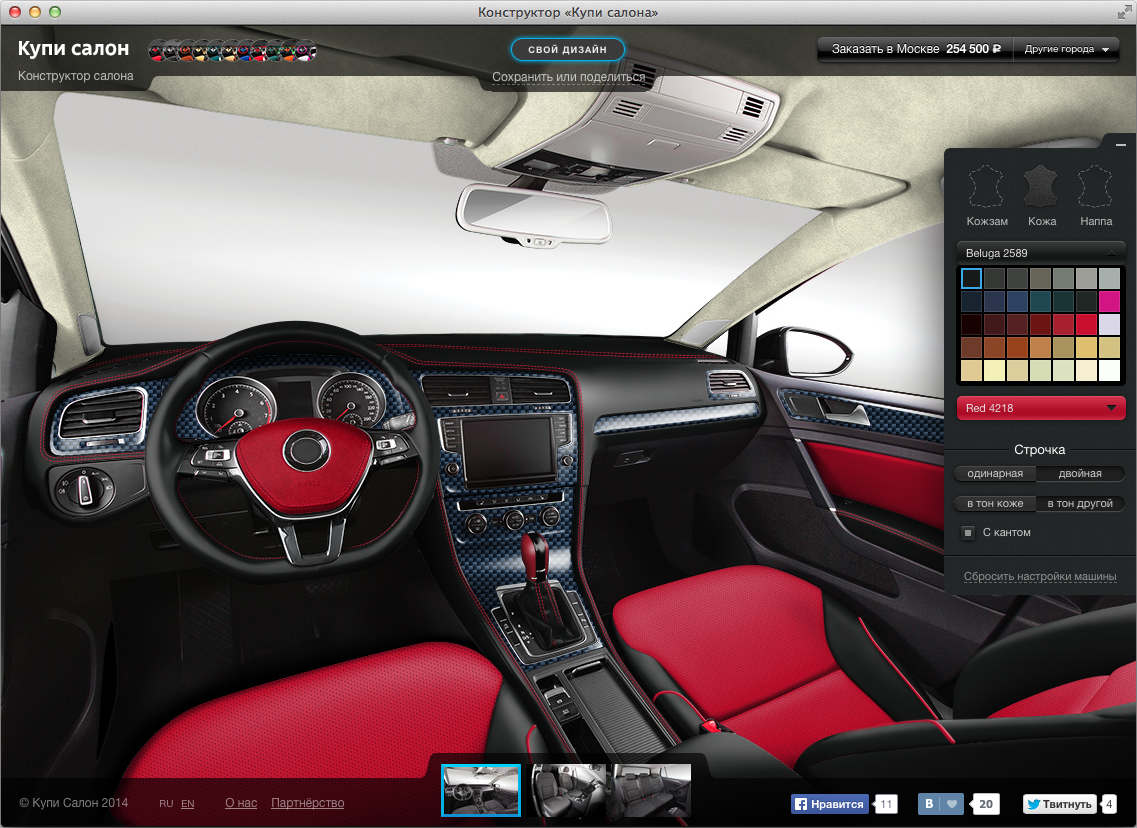The image size is (1137, 828).
Task: Open the Партнёрство page
Action: [307, 803]
